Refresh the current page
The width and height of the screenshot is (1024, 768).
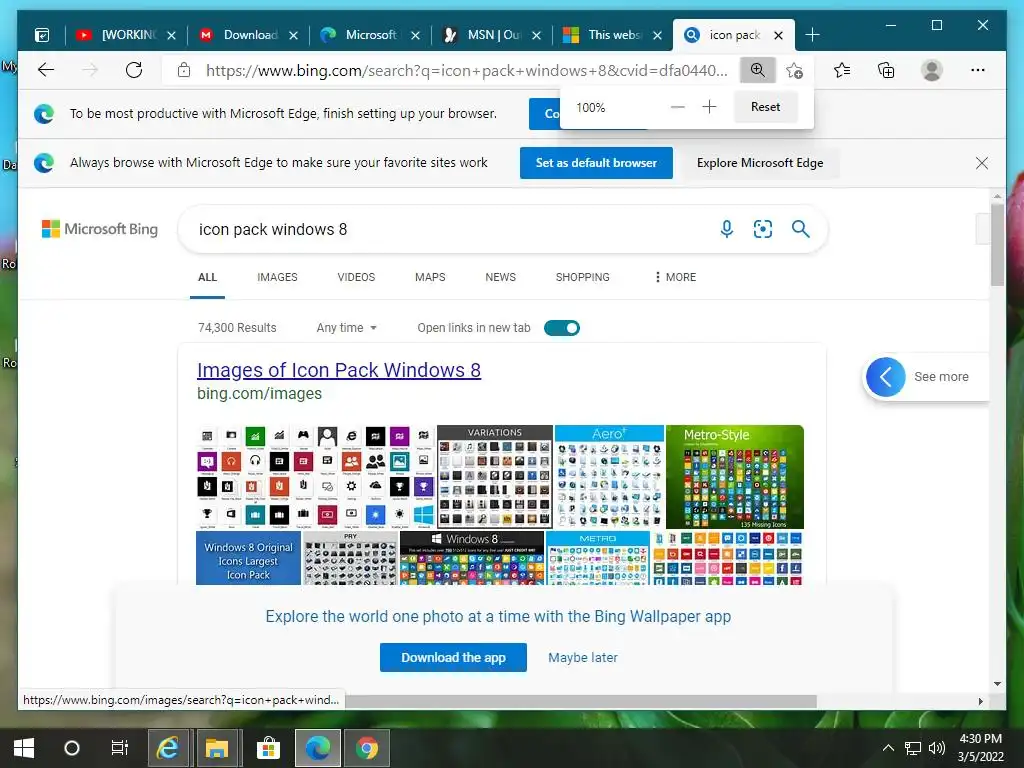[134, 70]
